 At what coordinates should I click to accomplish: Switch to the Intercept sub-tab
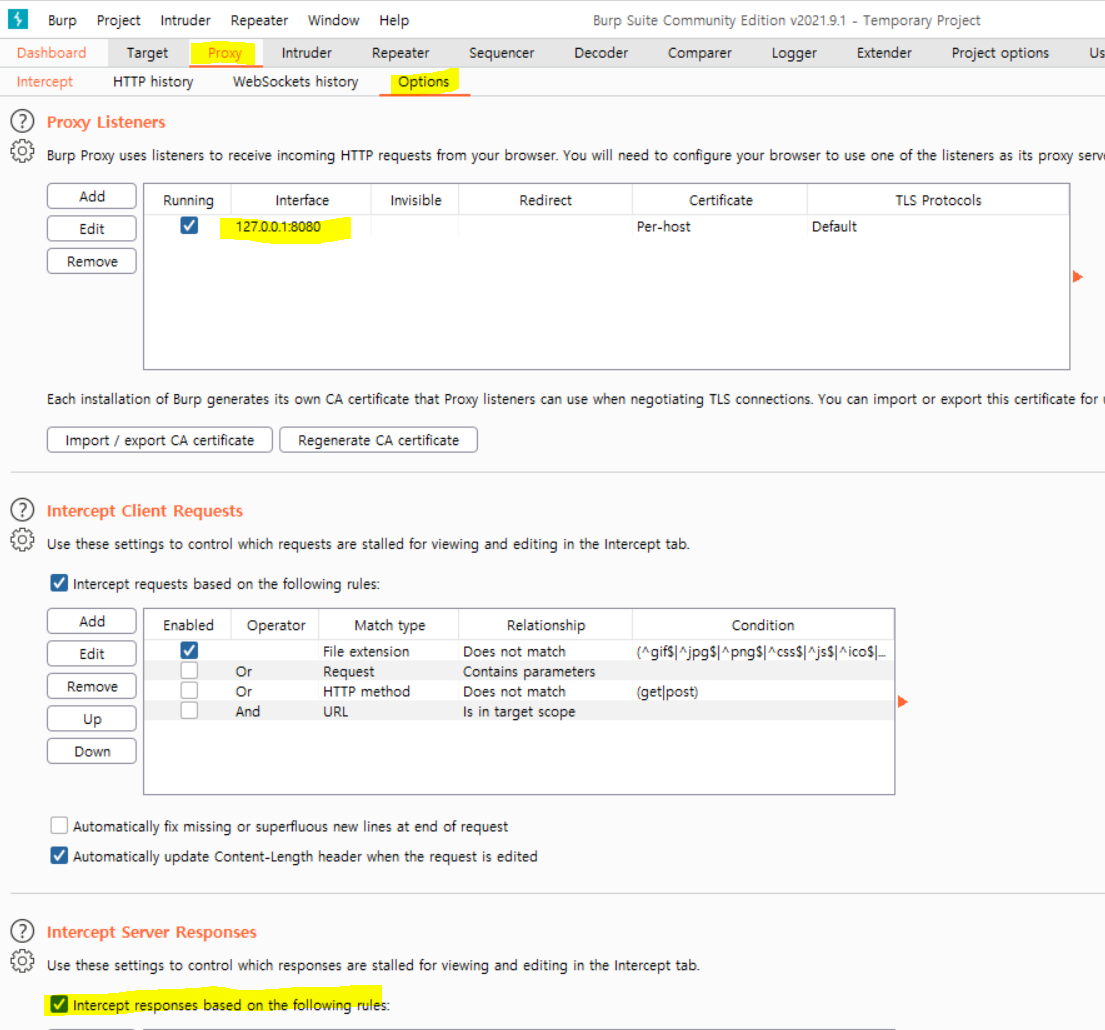(44, 82)
